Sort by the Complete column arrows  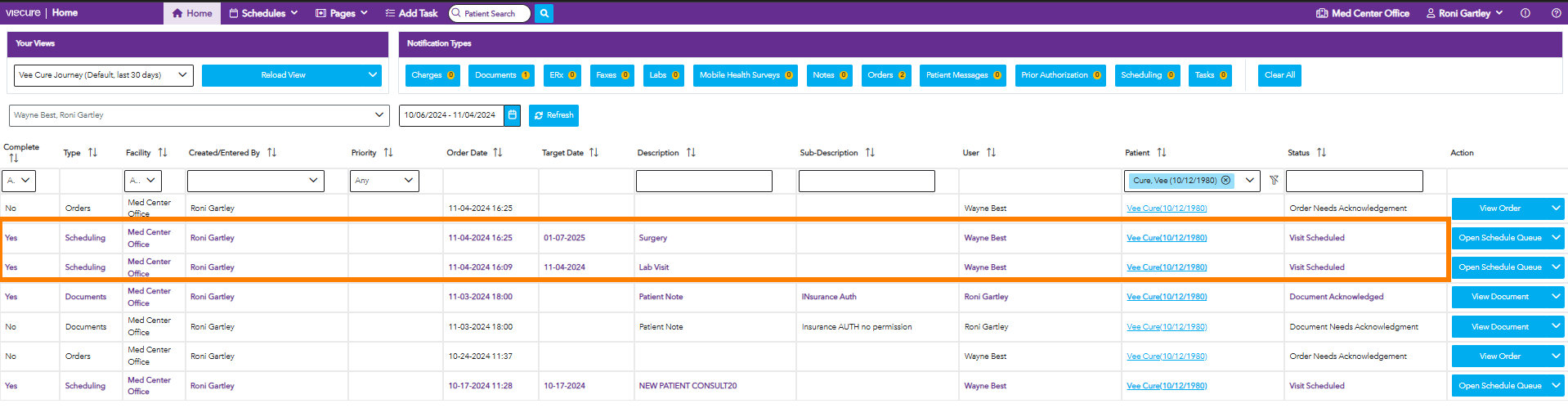pyautogui.click(x=13, y=159)
